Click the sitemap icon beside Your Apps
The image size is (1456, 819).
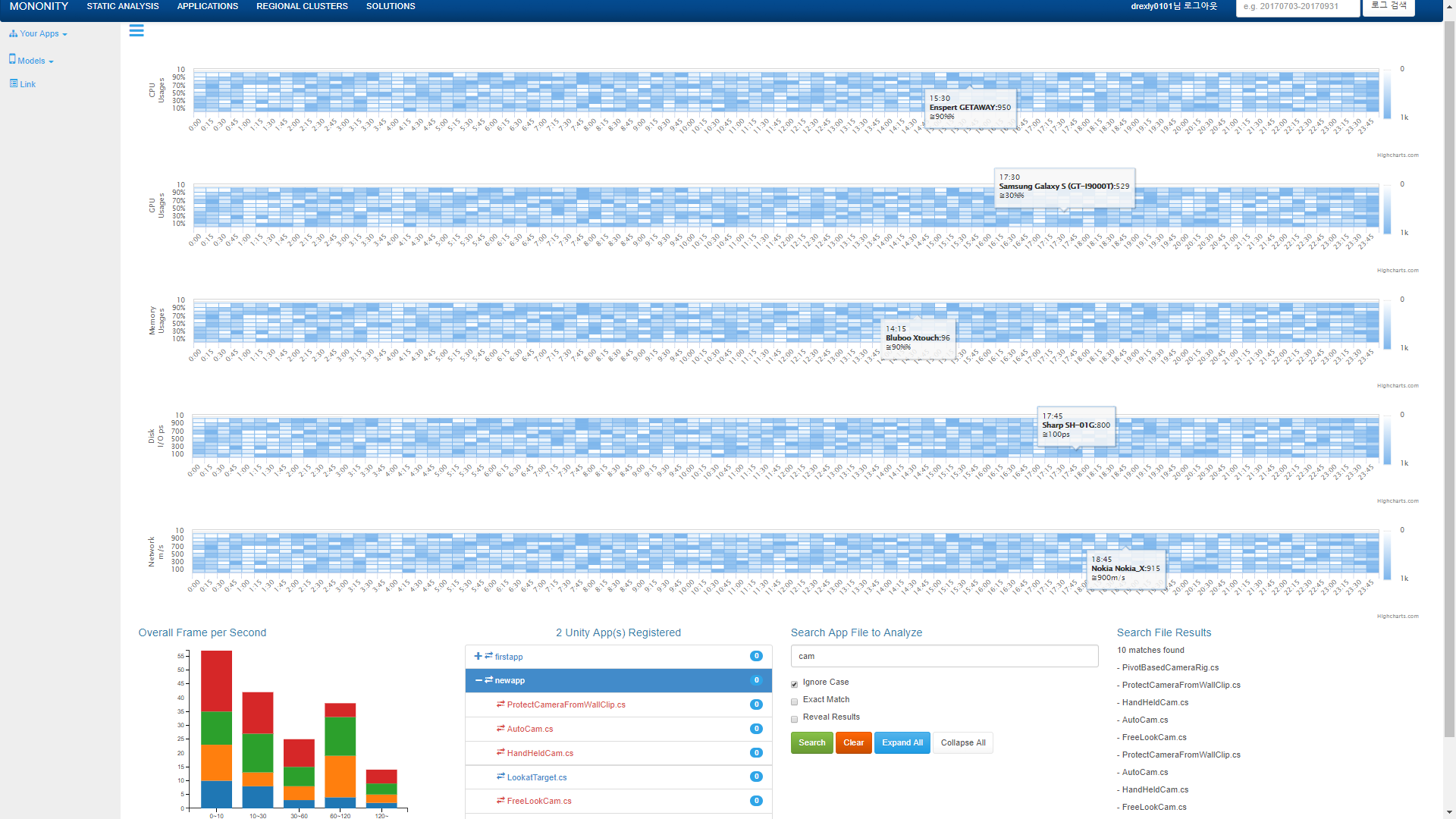(13, 34)
